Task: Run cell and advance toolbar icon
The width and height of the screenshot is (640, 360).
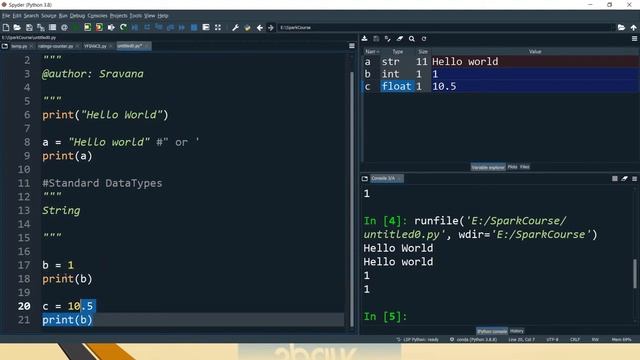Action: click(99, 27)
